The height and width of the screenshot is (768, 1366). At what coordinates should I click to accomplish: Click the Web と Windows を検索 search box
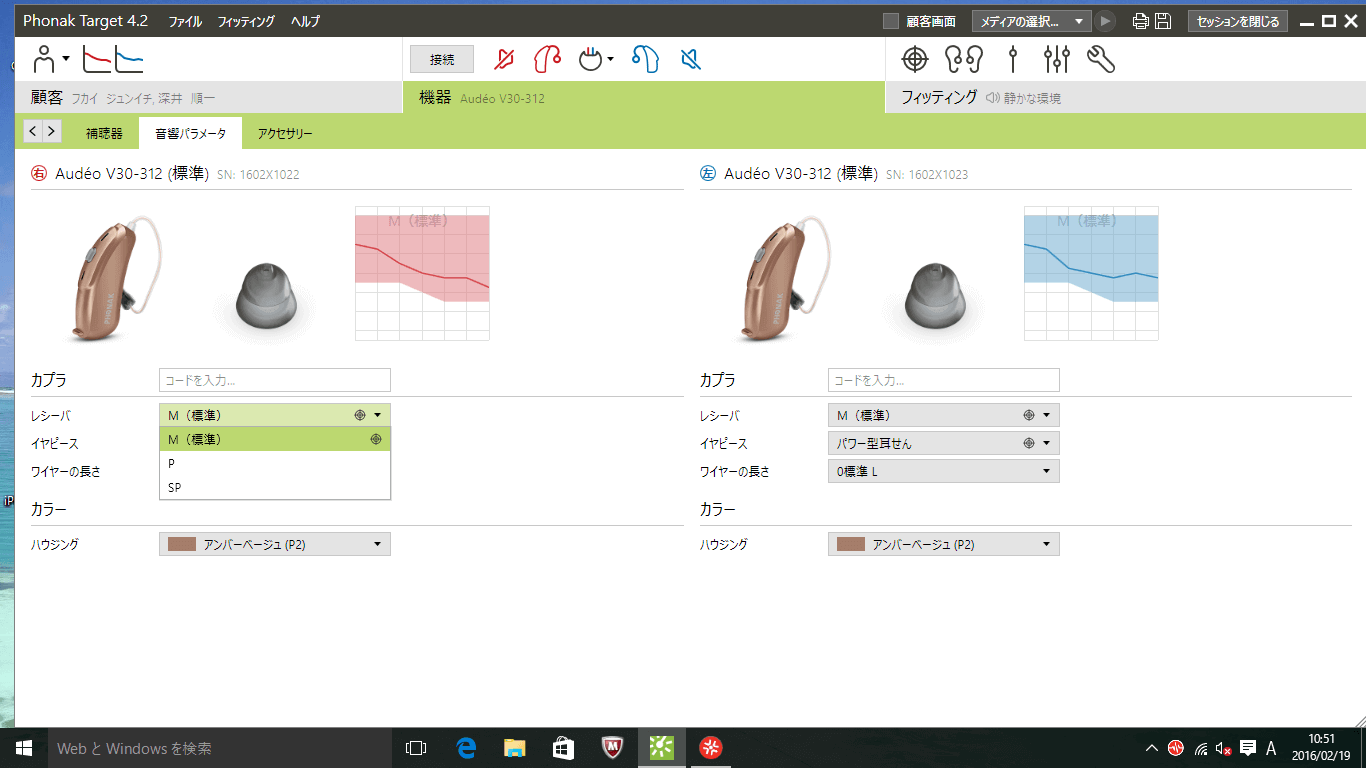coord(219,748)
